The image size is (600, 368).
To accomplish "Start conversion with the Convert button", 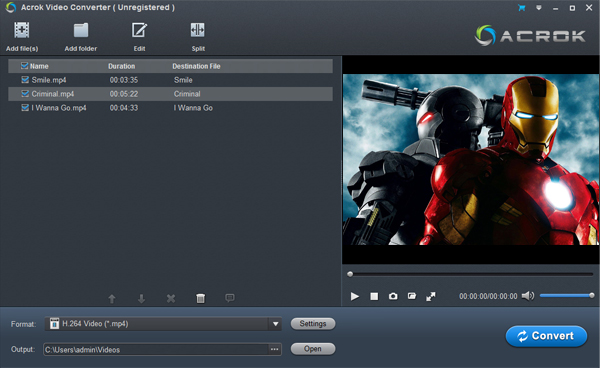I will tap(546, 336).
